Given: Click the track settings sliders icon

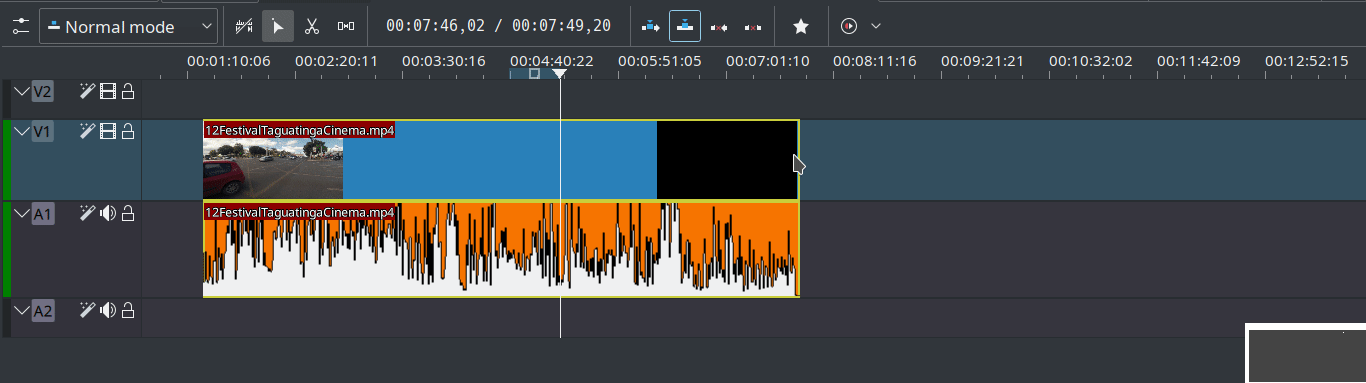Looking at the screenshot, I should click(20, 26).
